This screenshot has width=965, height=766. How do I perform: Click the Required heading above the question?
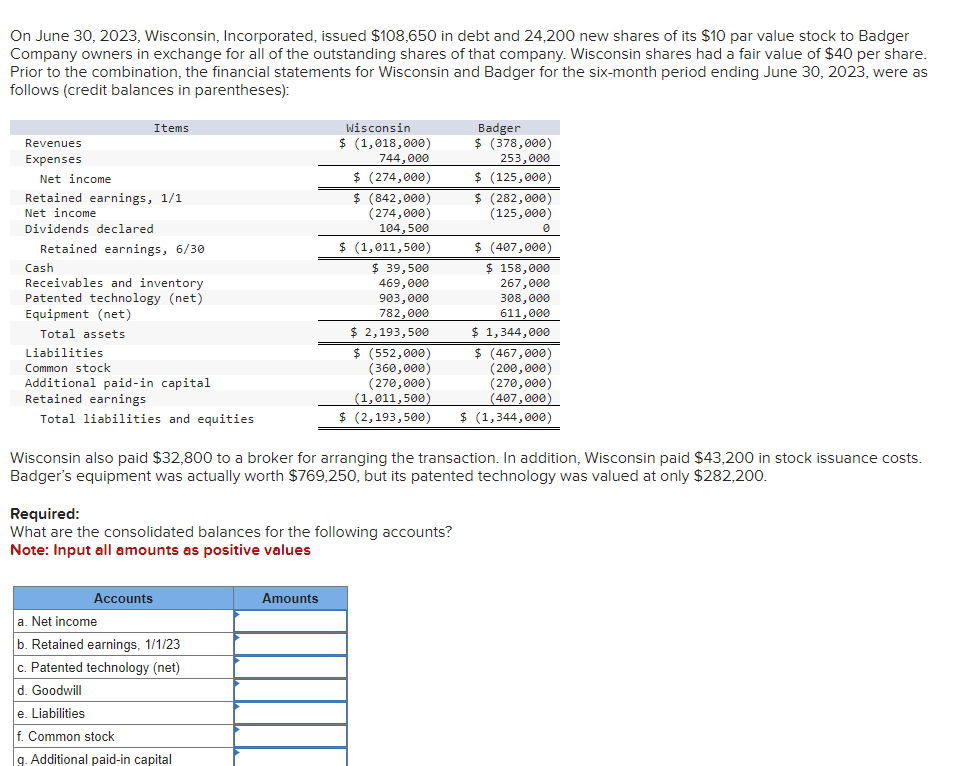43,514
